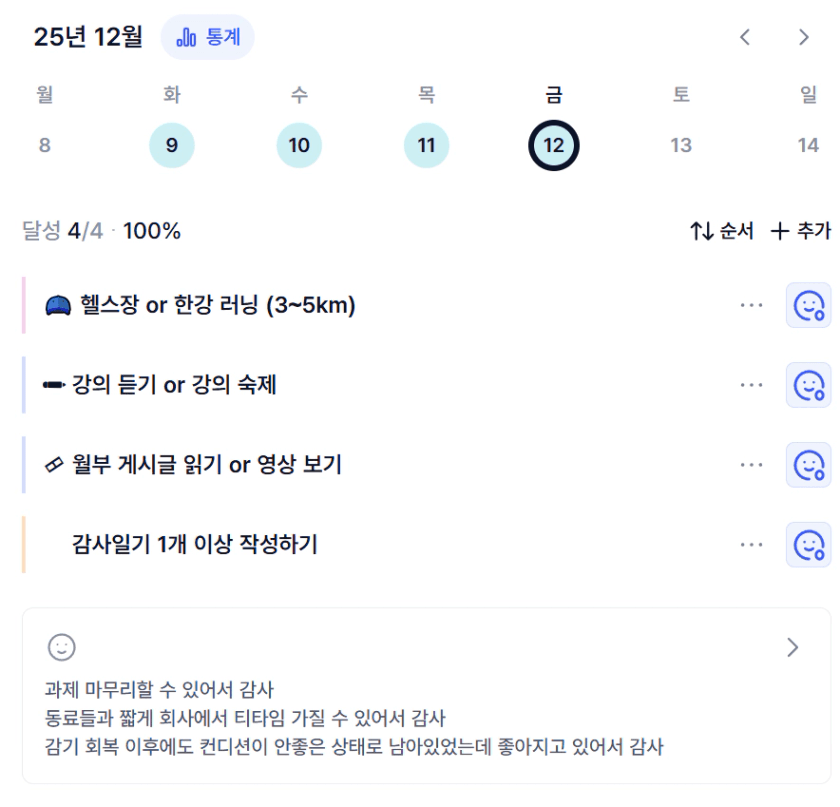The image size is (840, 807).
Task: Open more options for 월부 게시글 읽기
Action: coord(752,465)
